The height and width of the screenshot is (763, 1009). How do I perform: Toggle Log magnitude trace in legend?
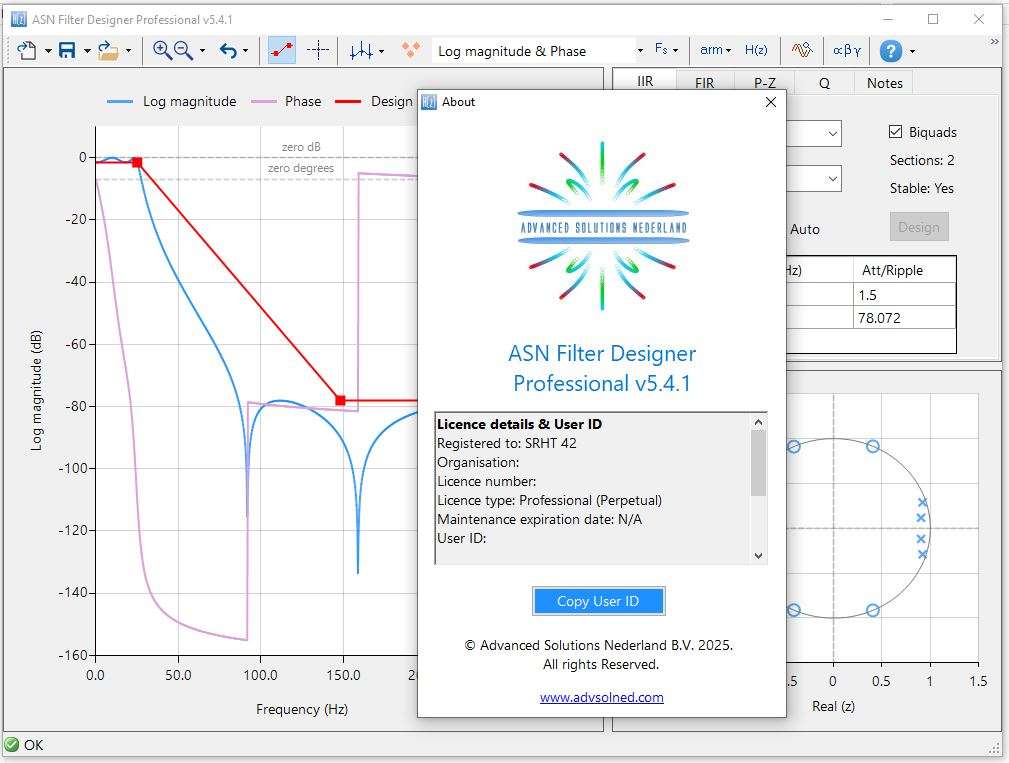click(x=172, y=101)
